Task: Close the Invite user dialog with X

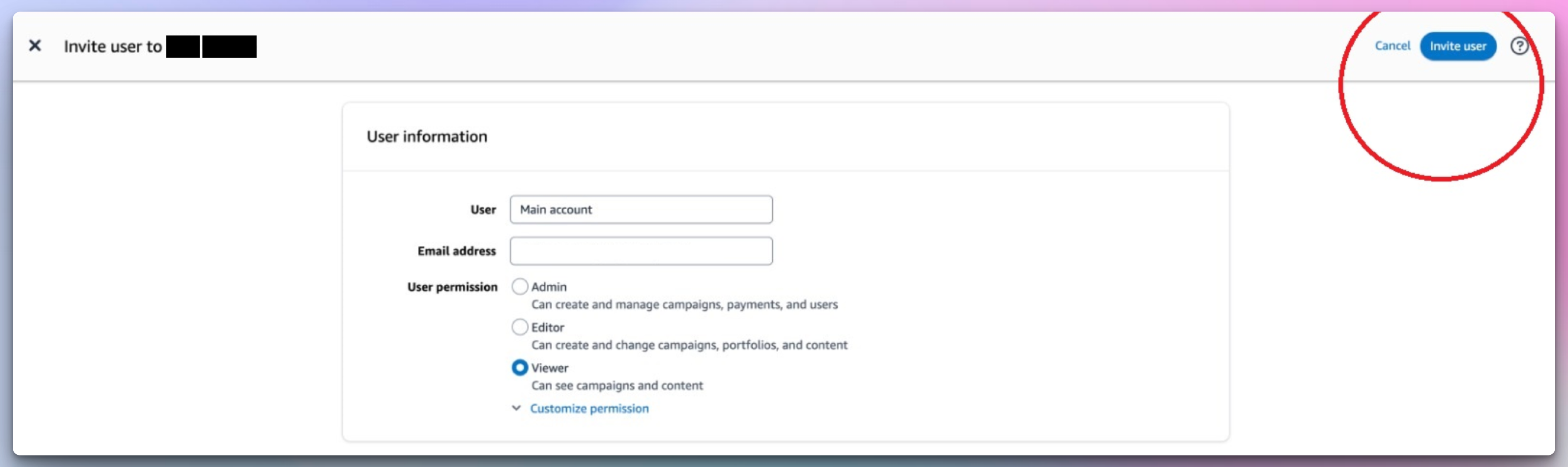Action: click(x=35, y=46)
